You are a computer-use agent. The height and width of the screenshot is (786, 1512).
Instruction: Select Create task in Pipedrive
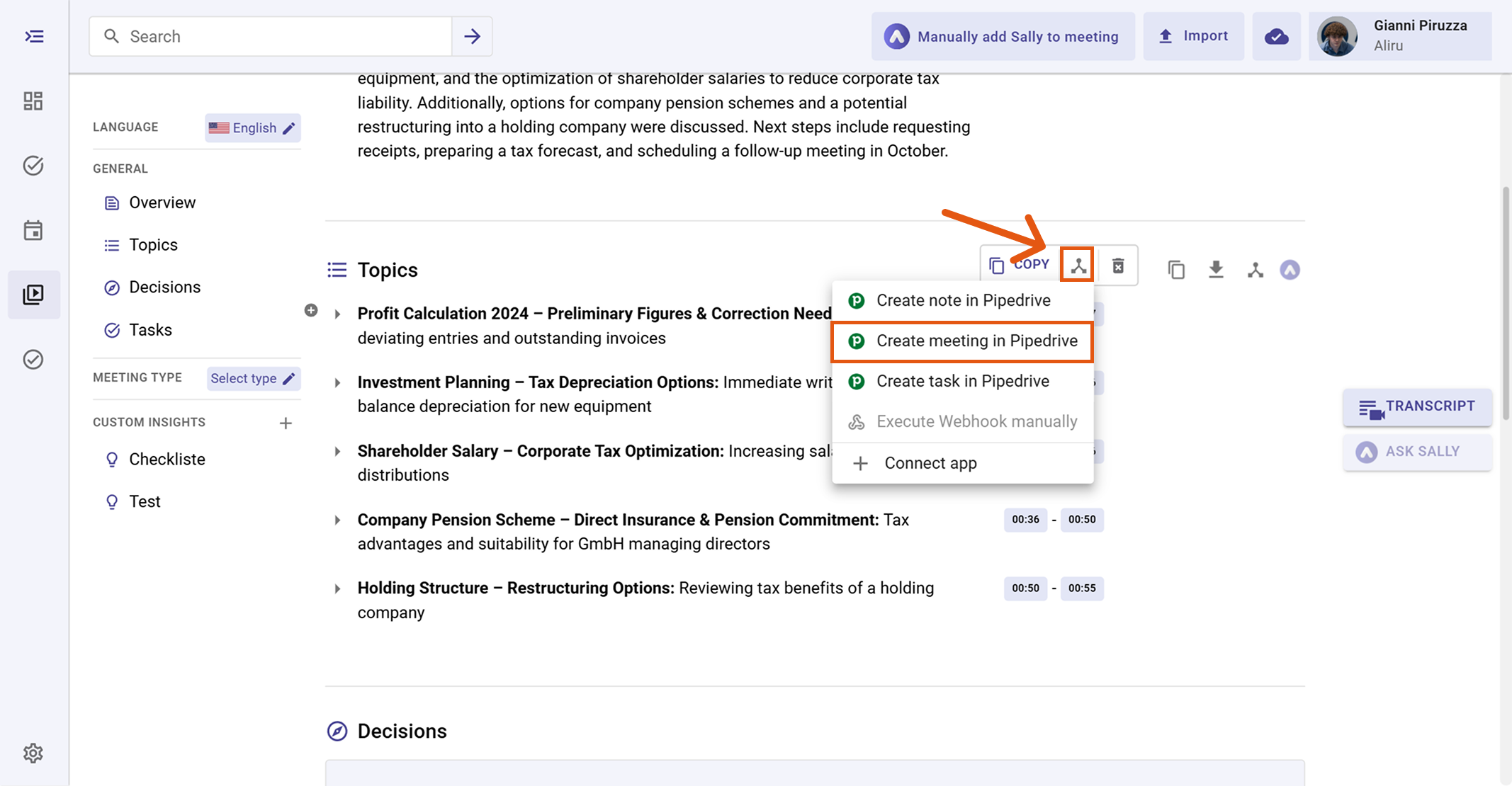(963, 382)
